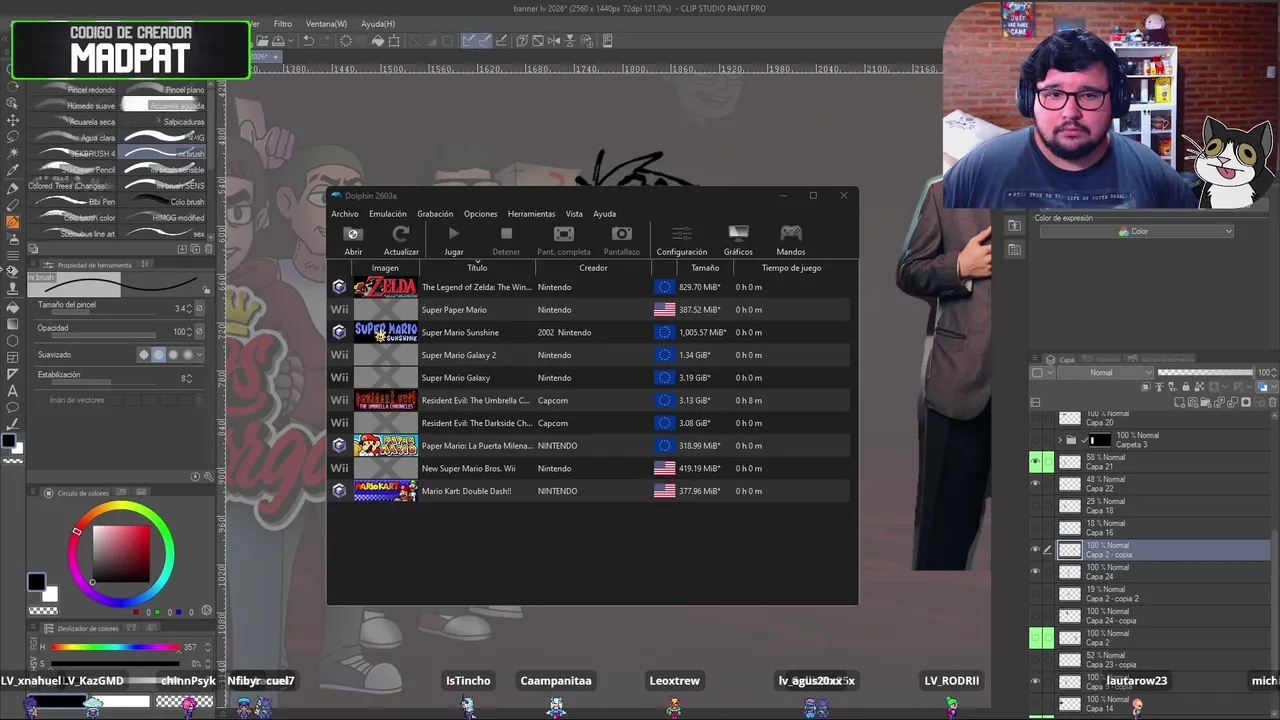Image resolution: width=1280 pixels, height=720 pixels.
Task: Open Ventana(W) menu in Clip Studio
Action: click(x=326, y=24)
